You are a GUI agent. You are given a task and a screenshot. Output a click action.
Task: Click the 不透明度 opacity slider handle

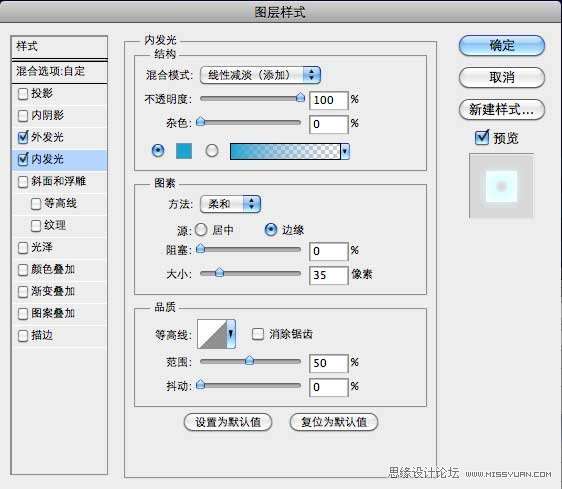point(300,98)
